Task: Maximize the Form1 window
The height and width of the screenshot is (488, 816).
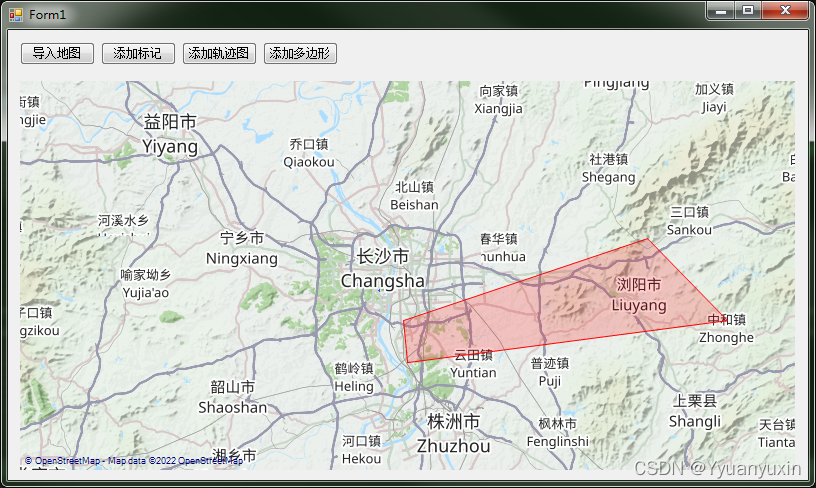Action: 748,11
